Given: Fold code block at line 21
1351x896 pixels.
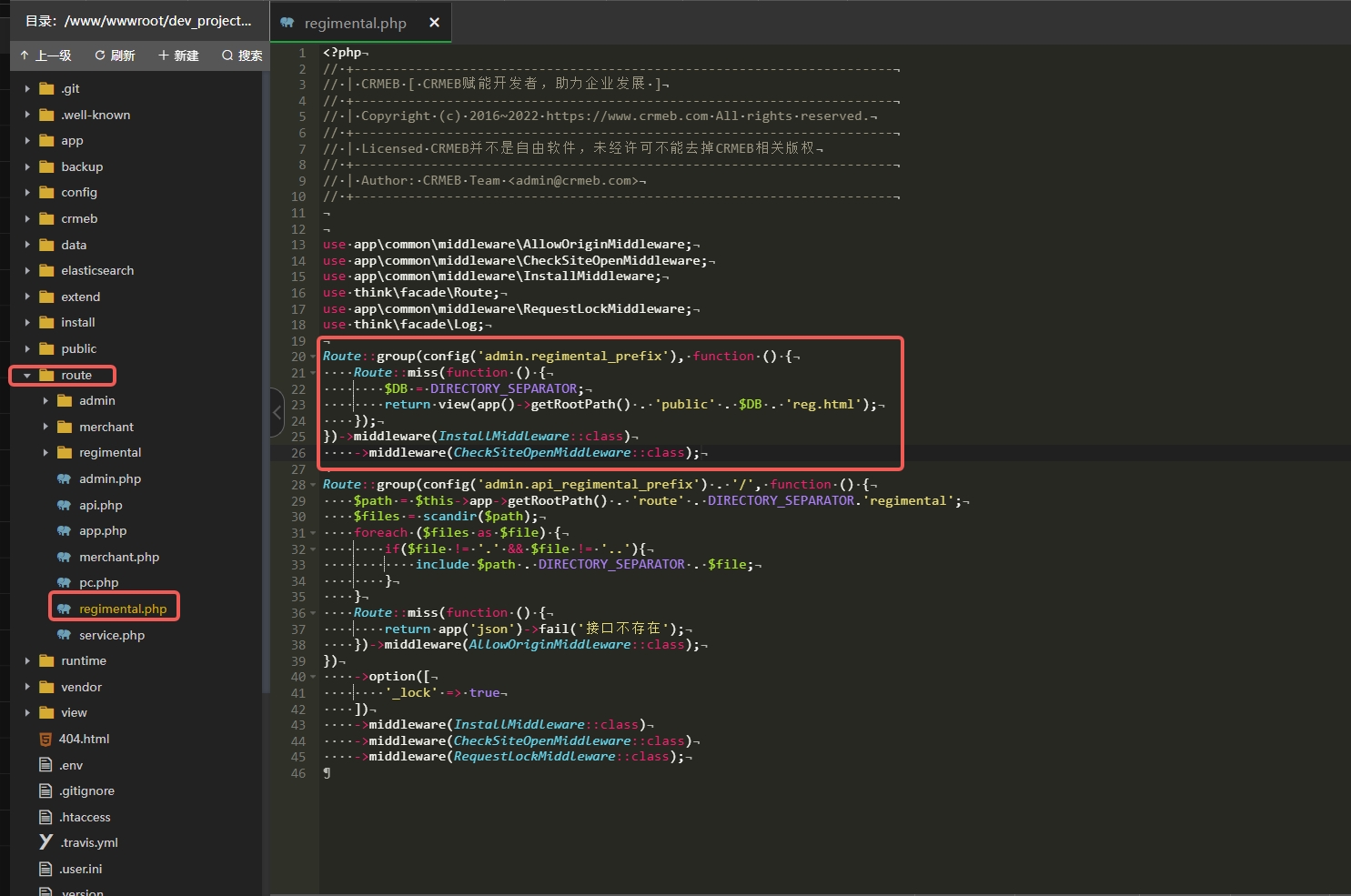Looking at the screenshot, I should click(313, 373).
